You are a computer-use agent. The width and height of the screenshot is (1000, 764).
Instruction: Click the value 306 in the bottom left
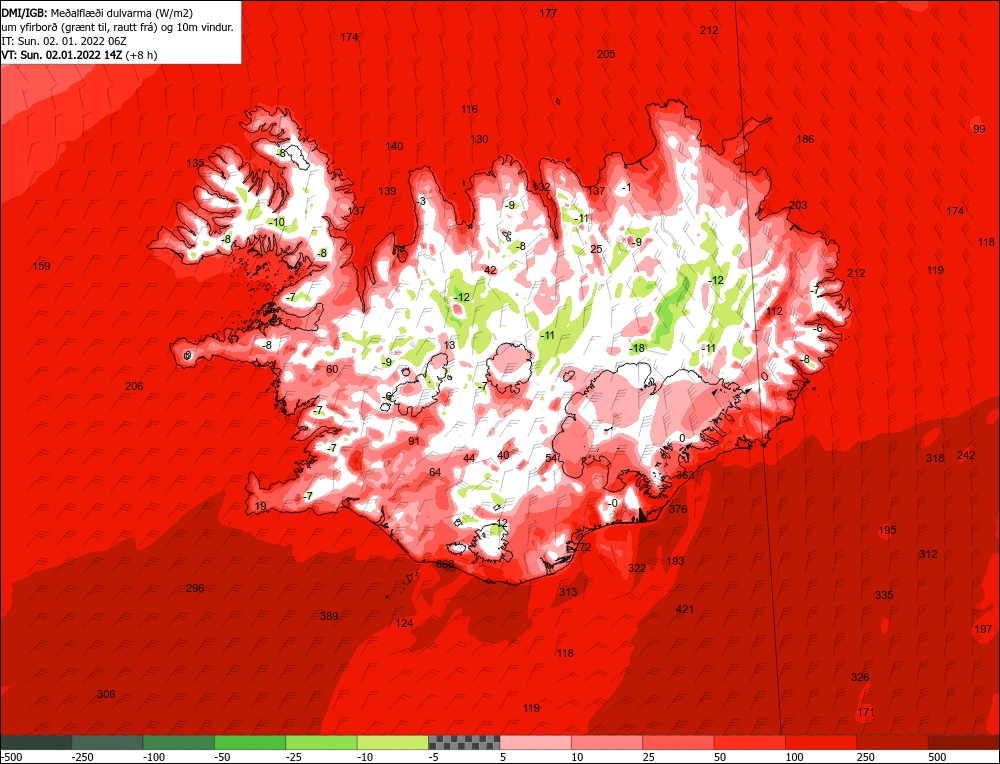pos(106,694)
